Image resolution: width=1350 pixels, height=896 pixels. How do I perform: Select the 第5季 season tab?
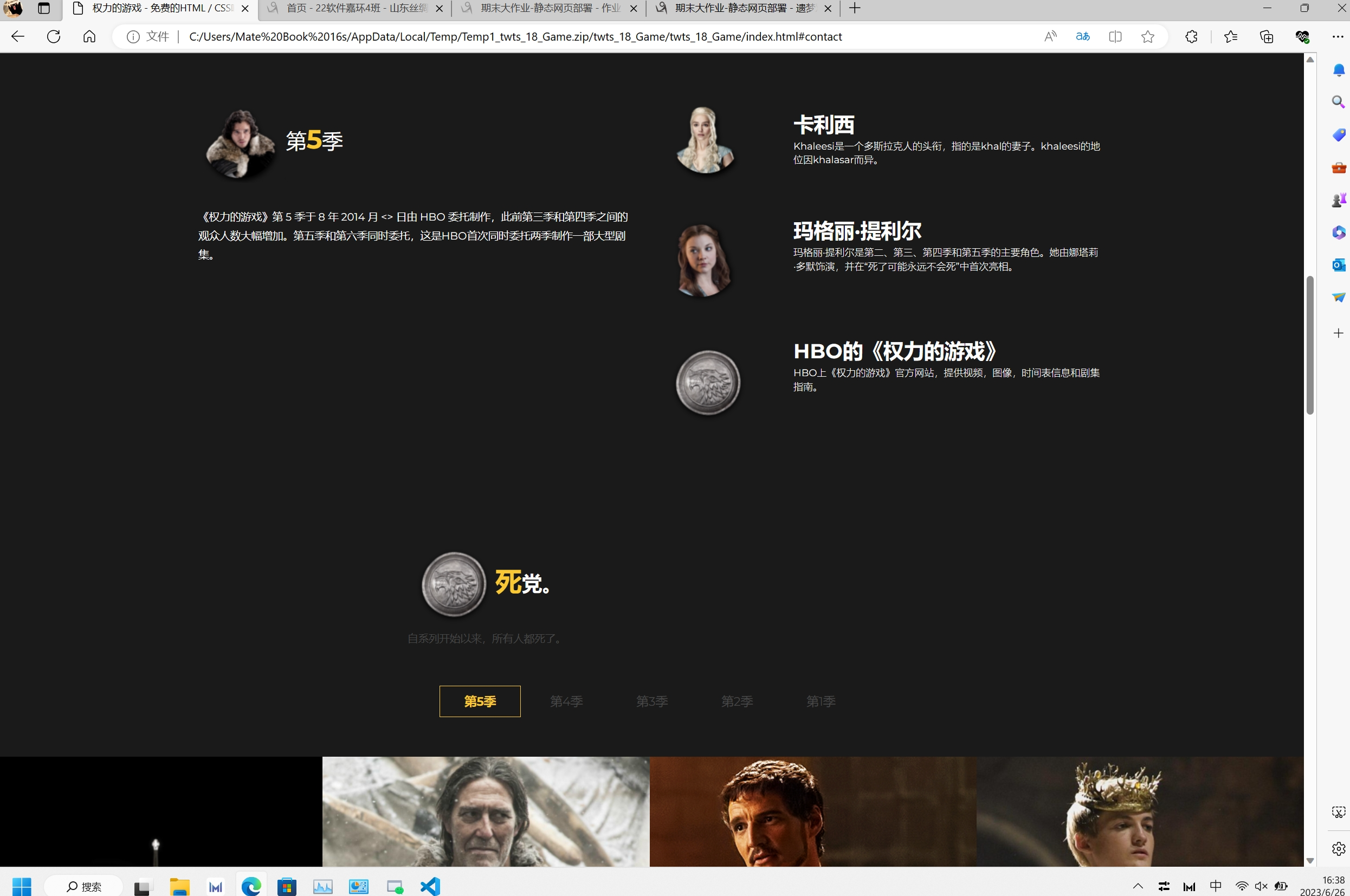[x=479, y=701]
